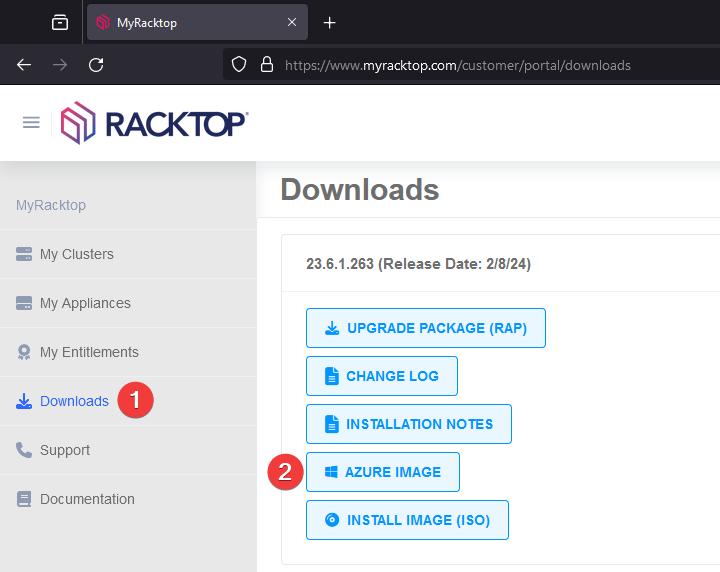Close the MyRacktop tab

tap(292, 22)
